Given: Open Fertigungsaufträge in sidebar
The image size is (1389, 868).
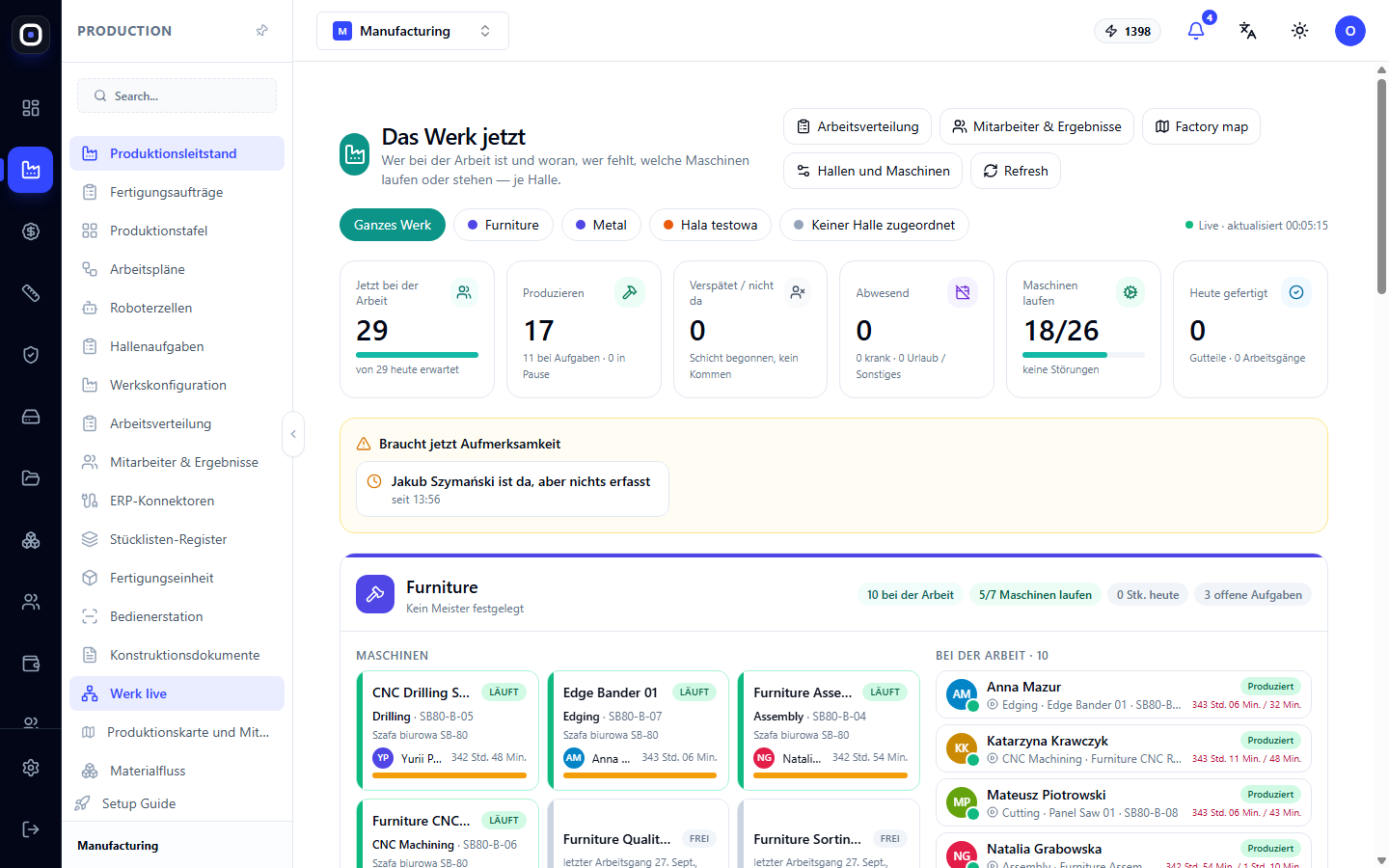Looking at the screenshot, I should pos(177,192).
